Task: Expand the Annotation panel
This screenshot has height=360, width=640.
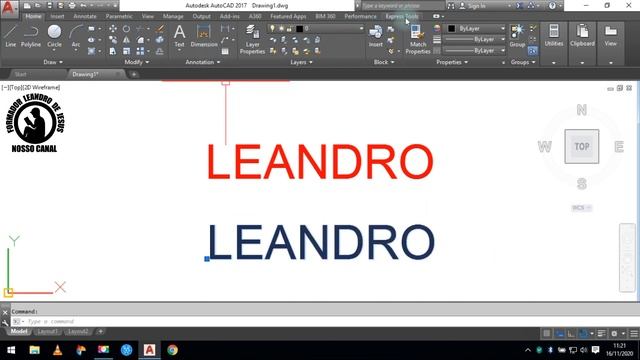Action: point(203,62)
